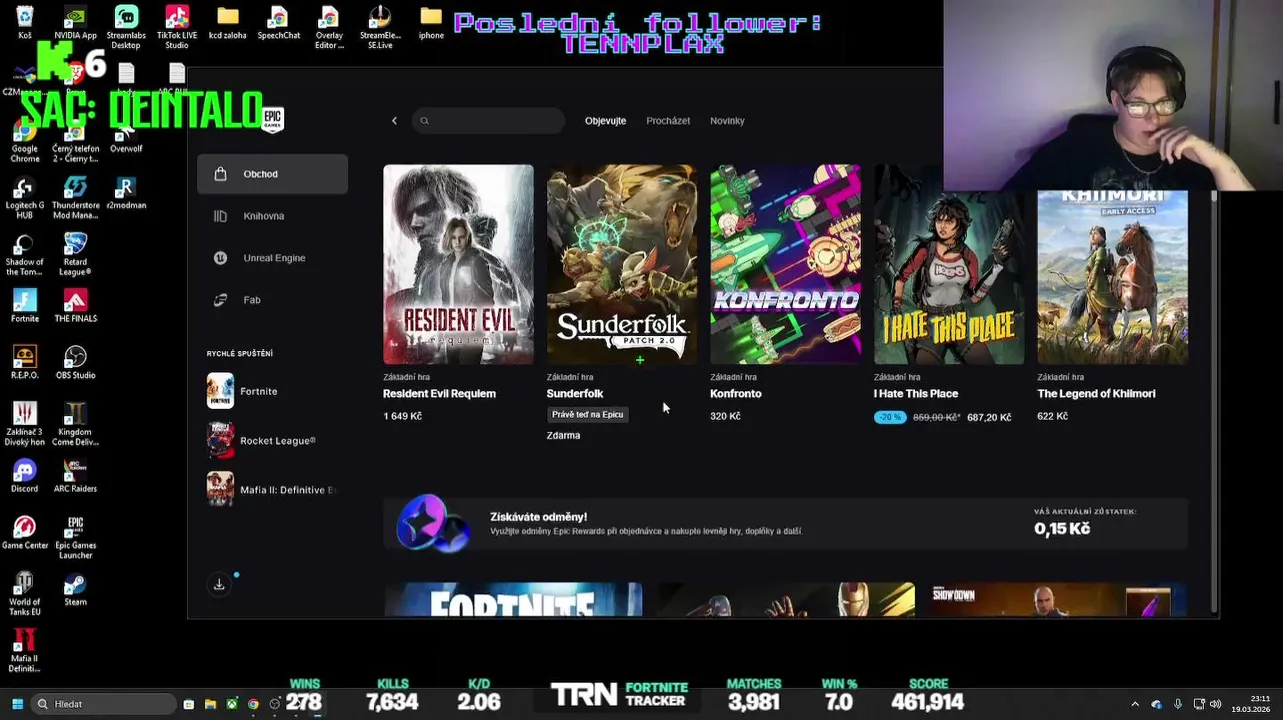Focus the store search field
The width and height of the screenshot is (1283, 720).
click(489, 121)
